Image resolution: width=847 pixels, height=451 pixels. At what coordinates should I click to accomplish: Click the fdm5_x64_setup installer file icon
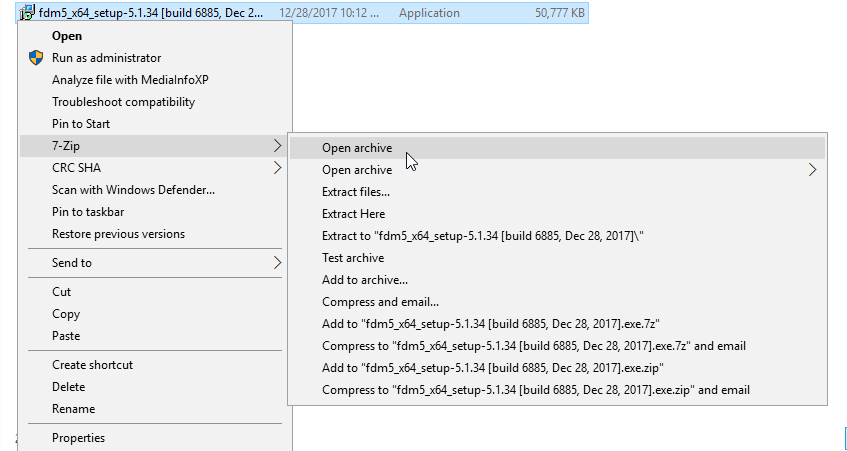coord(27,12)
